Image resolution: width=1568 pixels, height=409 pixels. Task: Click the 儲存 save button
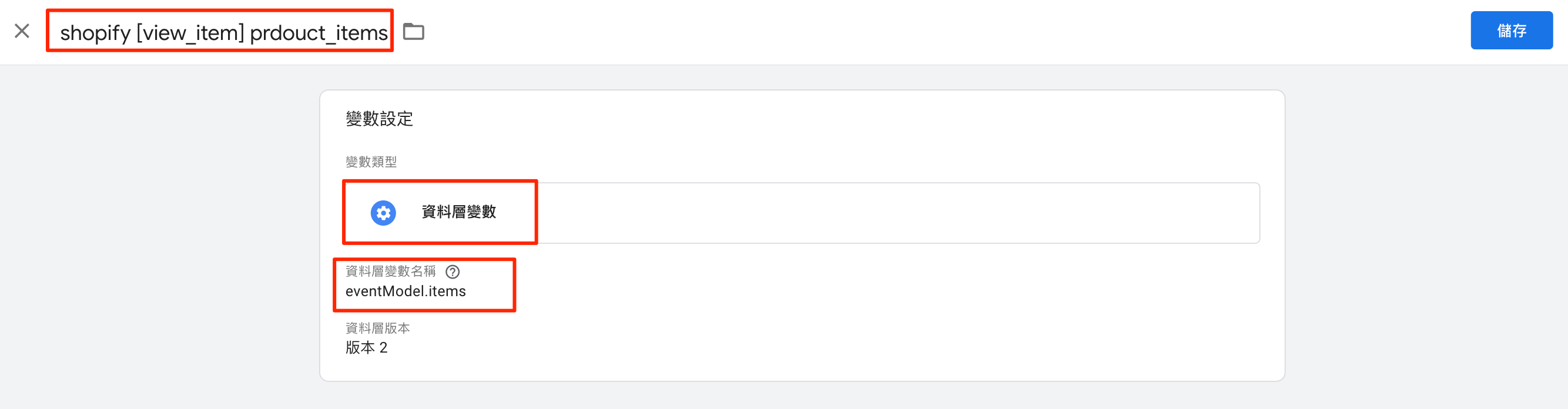tap(1511, 31)
